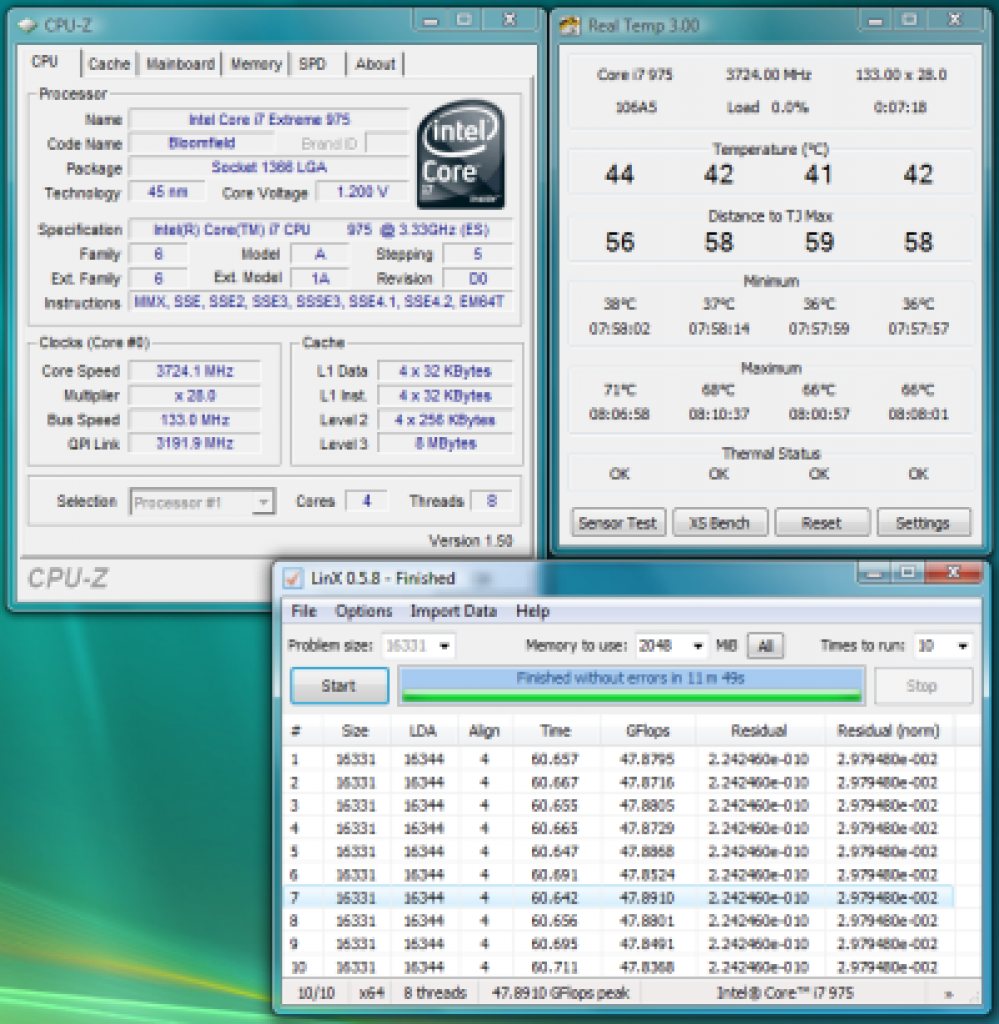Close the LinX window
This screenshot has height=1024, width=999.
click(954, 573)
